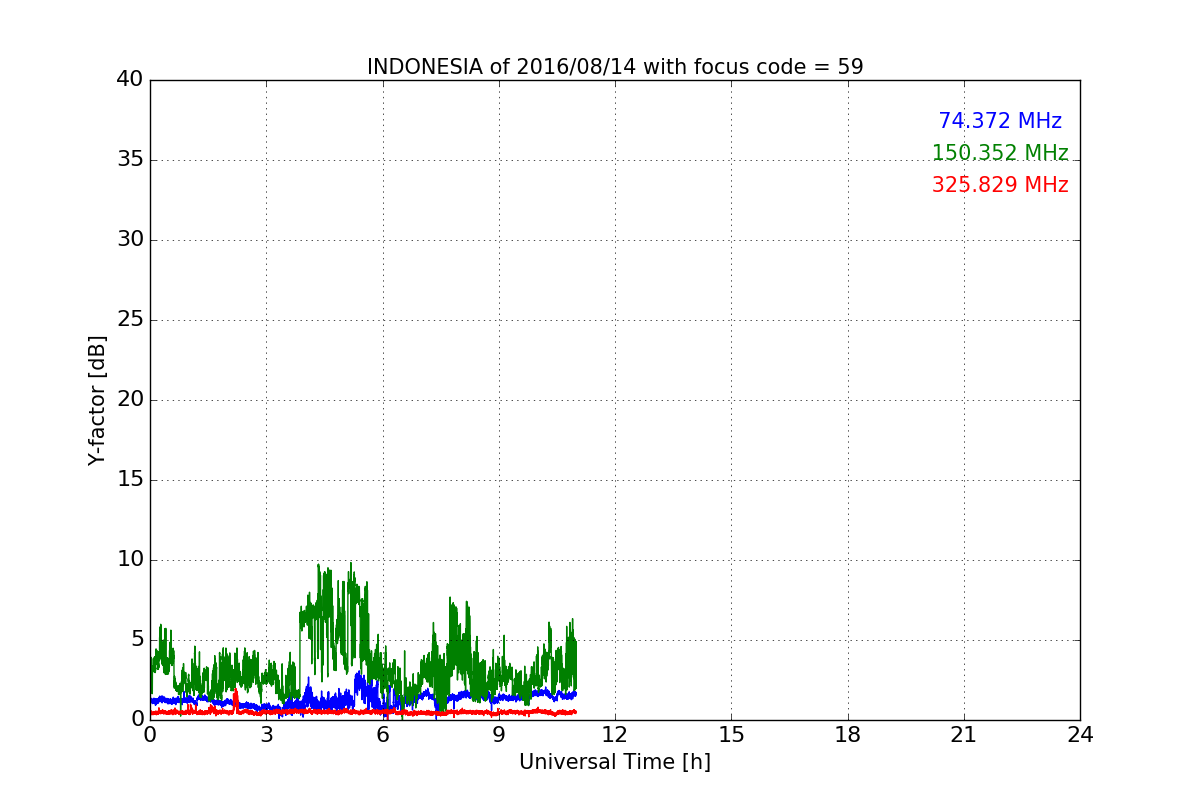1200x800 pixels.
Task: Click the plot title mentioning INDONESIA
Action: point(615,67)
